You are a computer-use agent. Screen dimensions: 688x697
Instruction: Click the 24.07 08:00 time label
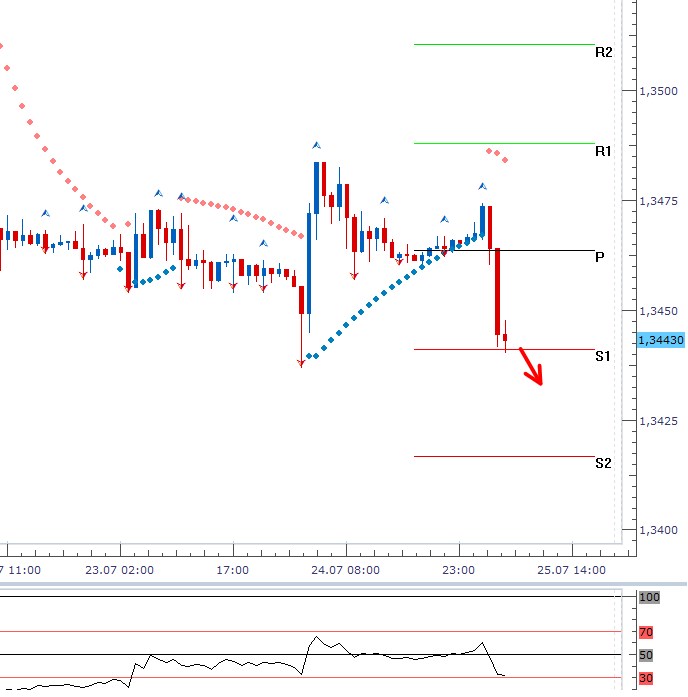click(345, 570)
